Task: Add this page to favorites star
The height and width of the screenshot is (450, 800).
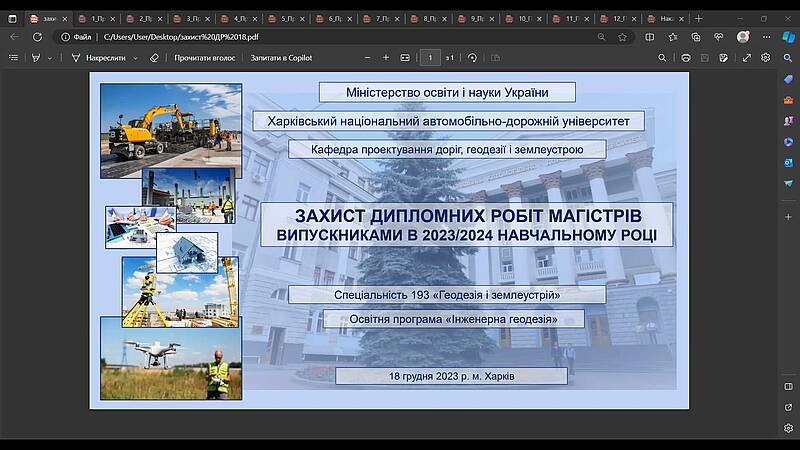Action: click(622, 37)
